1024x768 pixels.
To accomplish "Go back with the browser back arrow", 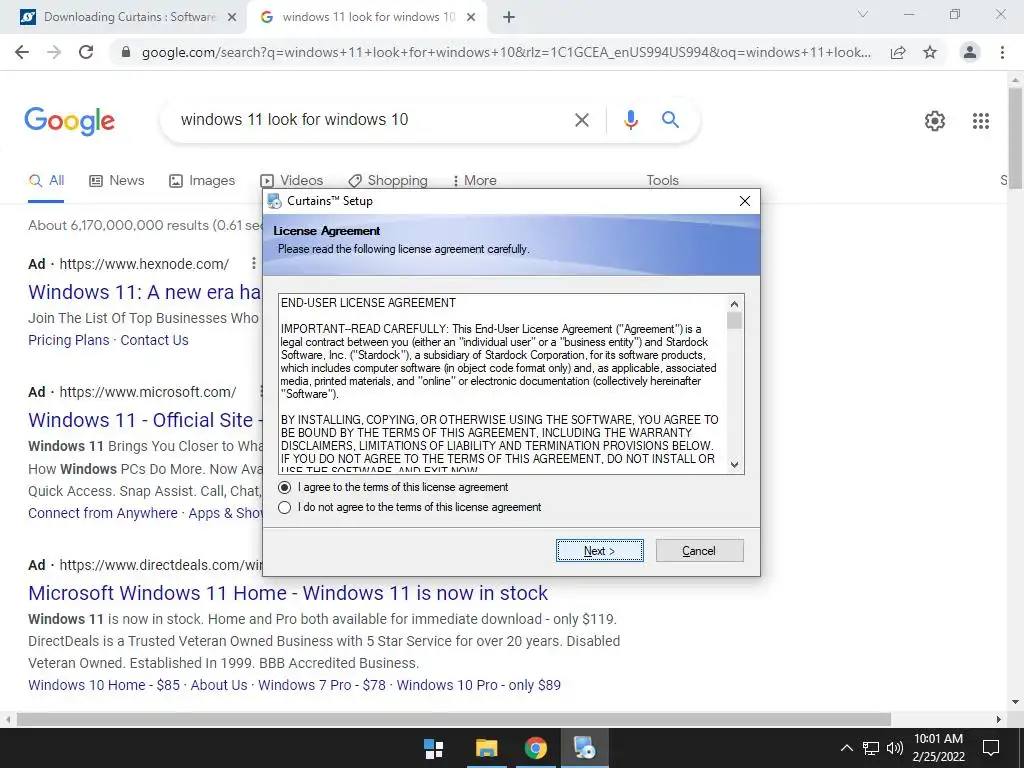I will coord(22,52).
